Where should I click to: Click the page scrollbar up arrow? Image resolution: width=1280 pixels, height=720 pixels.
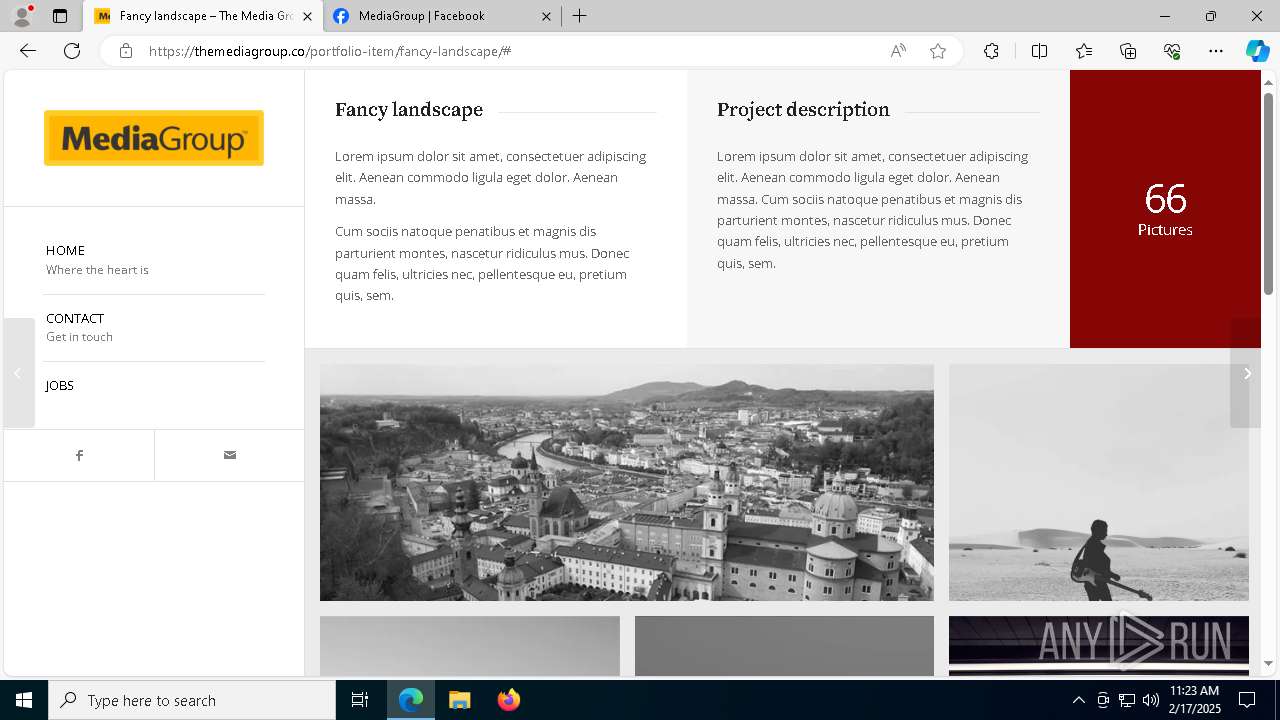(x=1269, y=82)
